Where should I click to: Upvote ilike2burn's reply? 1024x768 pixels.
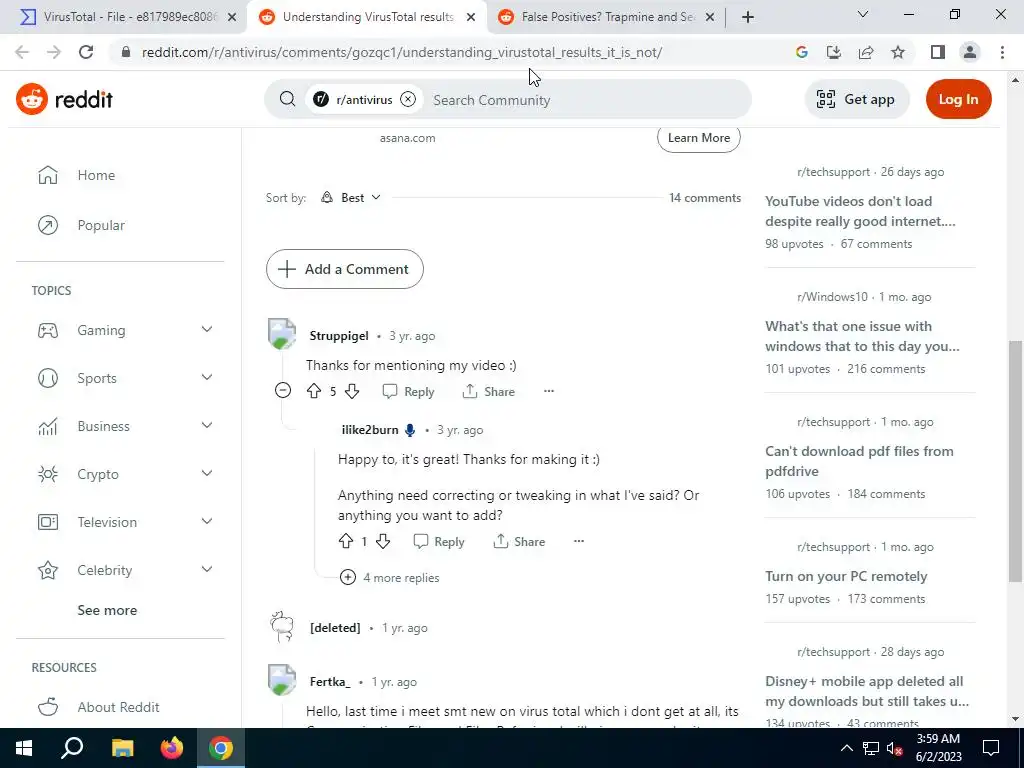click(346, 541)
